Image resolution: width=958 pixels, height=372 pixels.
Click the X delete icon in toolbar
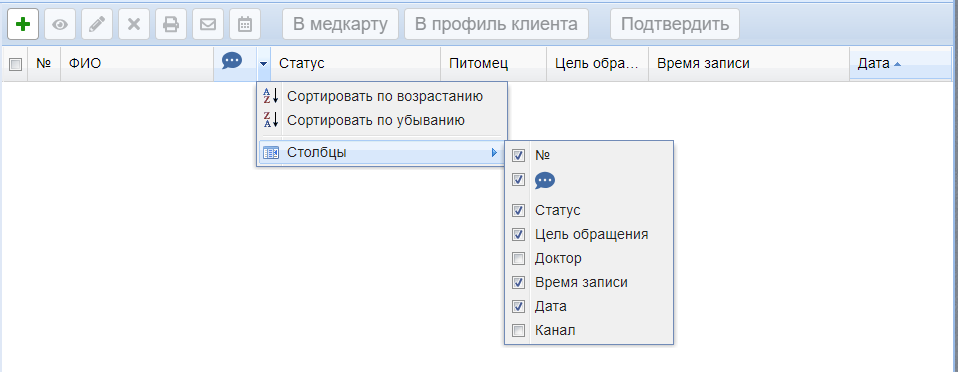(x=134, y=24)
